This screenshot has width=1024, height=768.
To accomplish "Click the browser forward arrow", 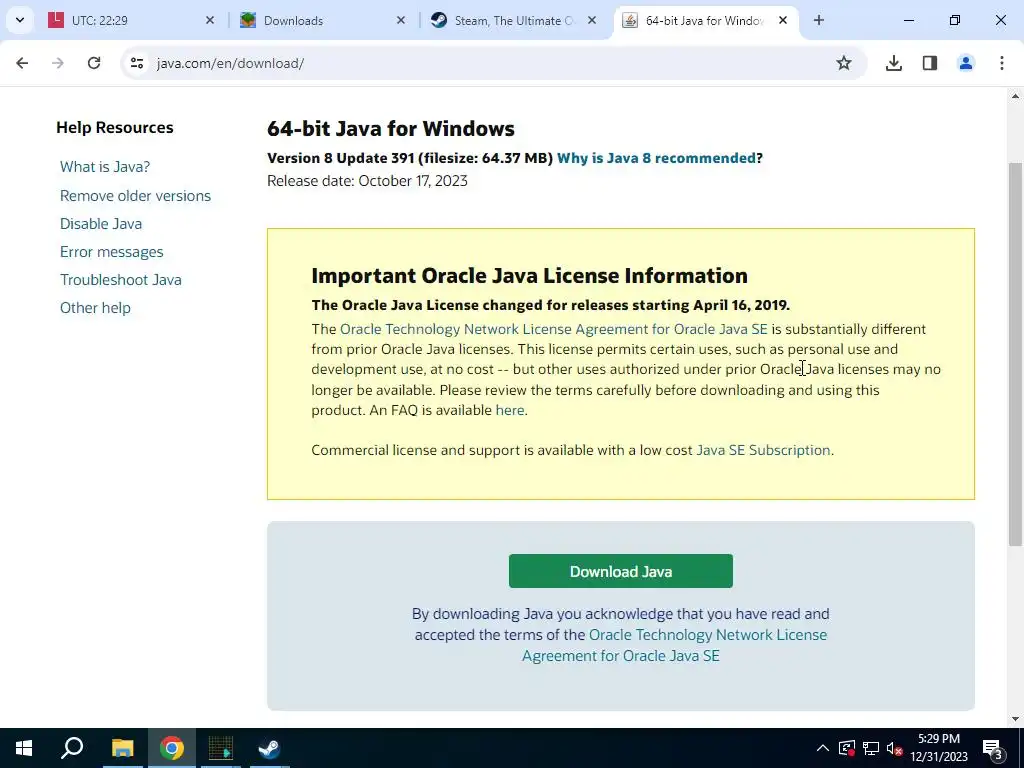I will pos(58,63).
